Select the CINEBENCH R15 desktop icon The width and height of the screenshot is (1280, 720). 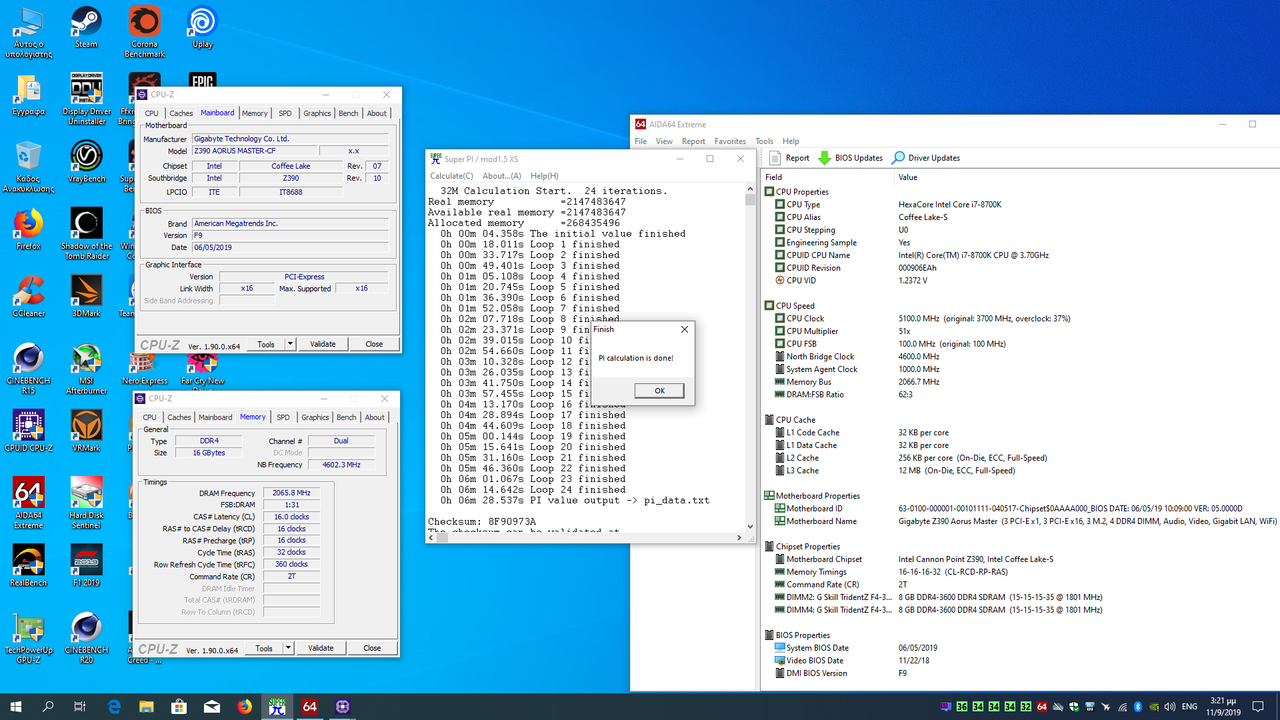tap(28, 369)
